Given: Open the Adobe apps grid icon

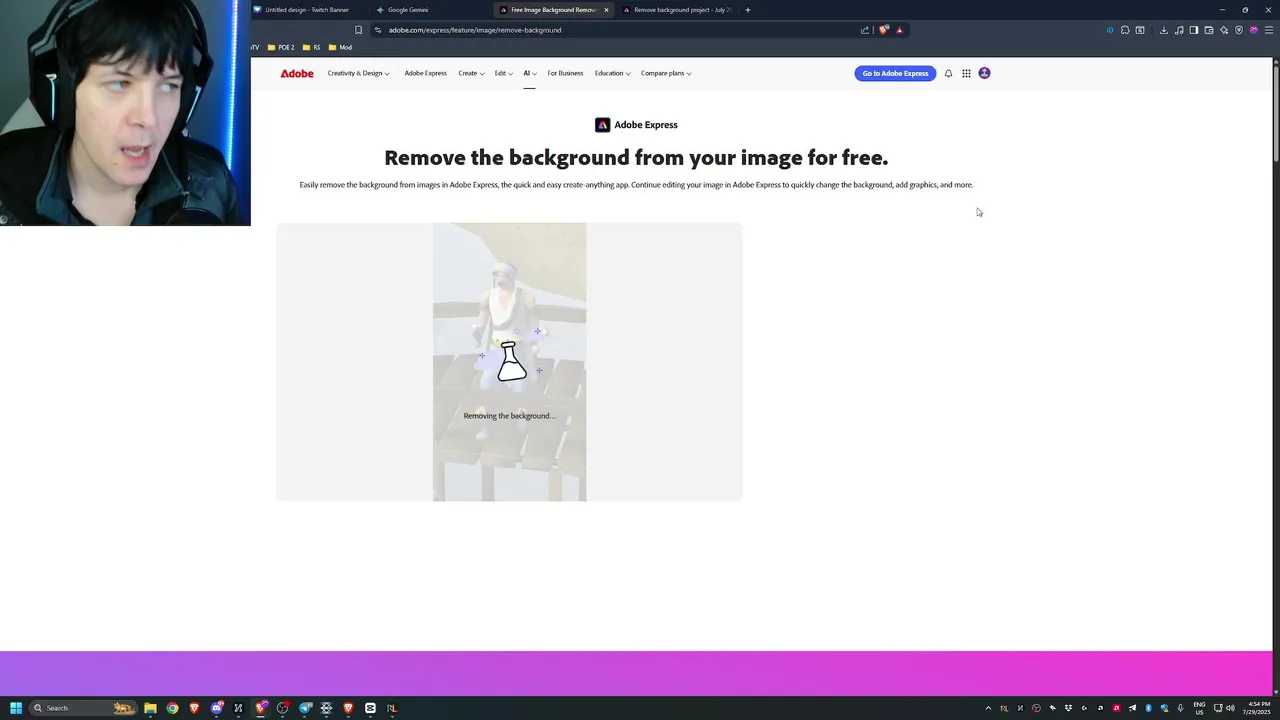Looking at the screenshot, I should [x=966, y=73].
